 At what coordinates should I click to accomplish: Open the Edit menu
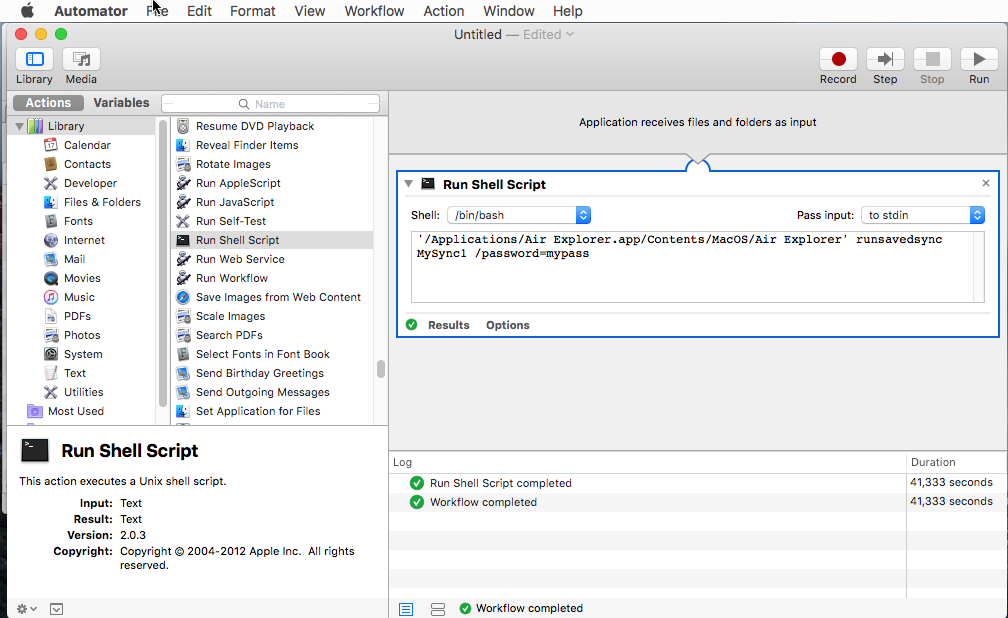[x=199, y=11]
